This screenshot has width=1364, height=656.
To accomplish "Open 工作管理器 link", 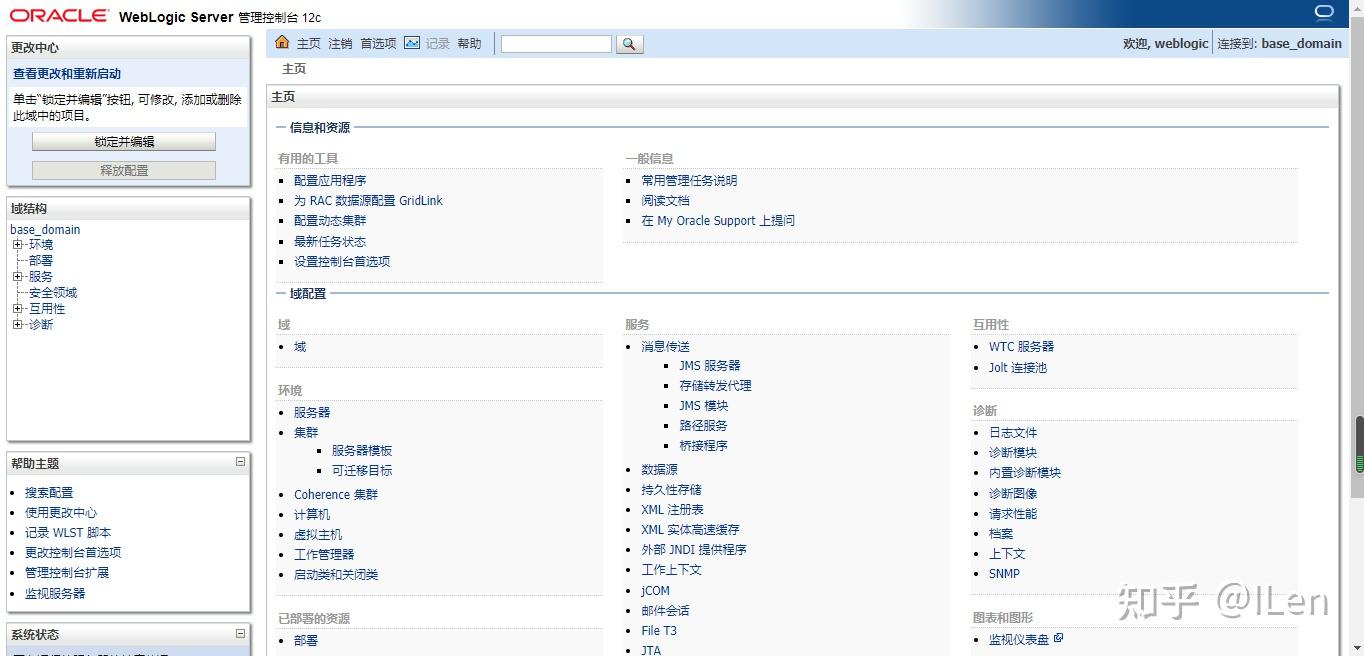I will coord(324,554).
